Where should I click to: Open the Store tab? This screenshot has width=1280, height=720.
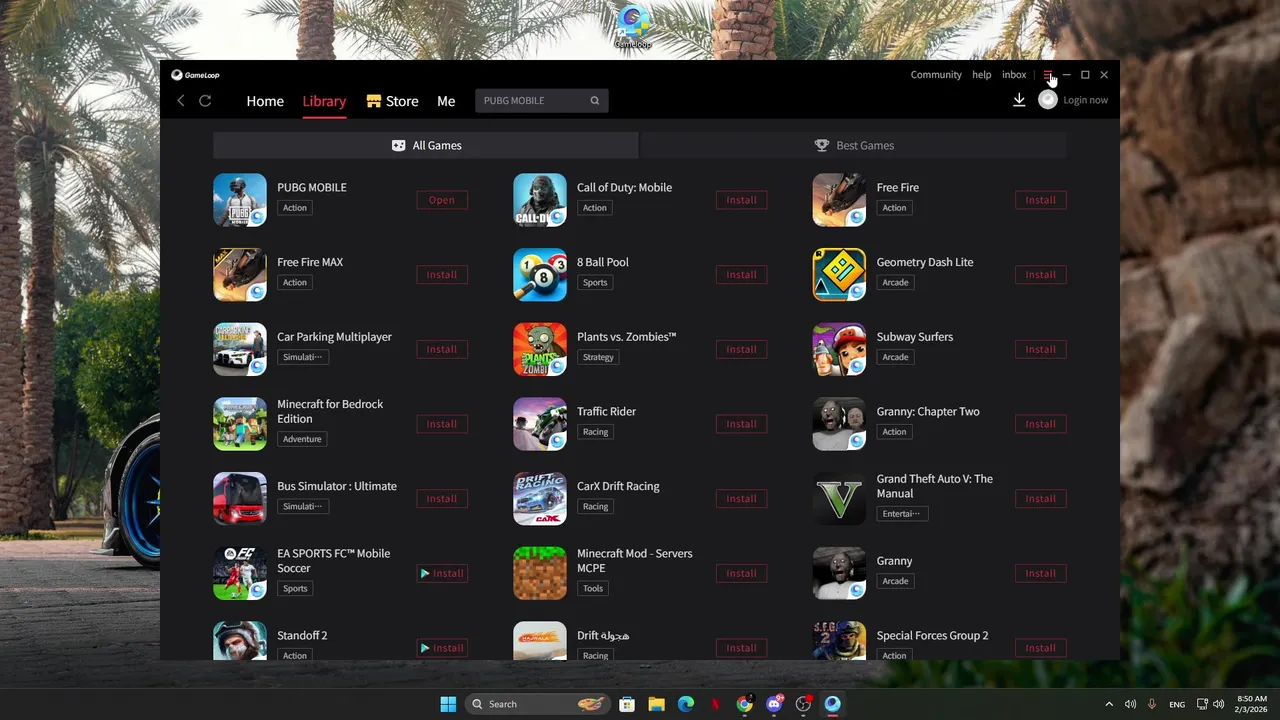click(x=392, y=101)
